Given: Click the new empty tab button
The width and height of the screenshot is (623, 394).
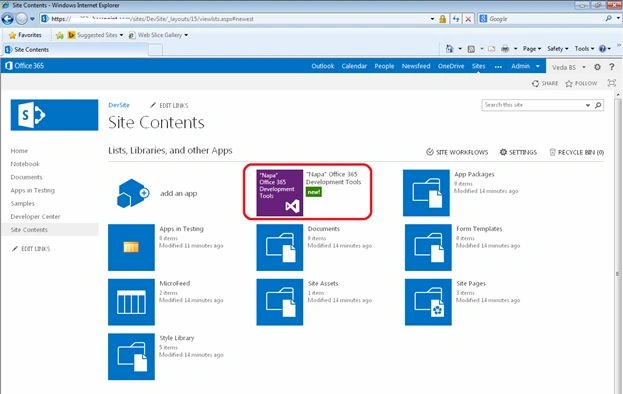Looking at the screenshot, I should [155, 50].
